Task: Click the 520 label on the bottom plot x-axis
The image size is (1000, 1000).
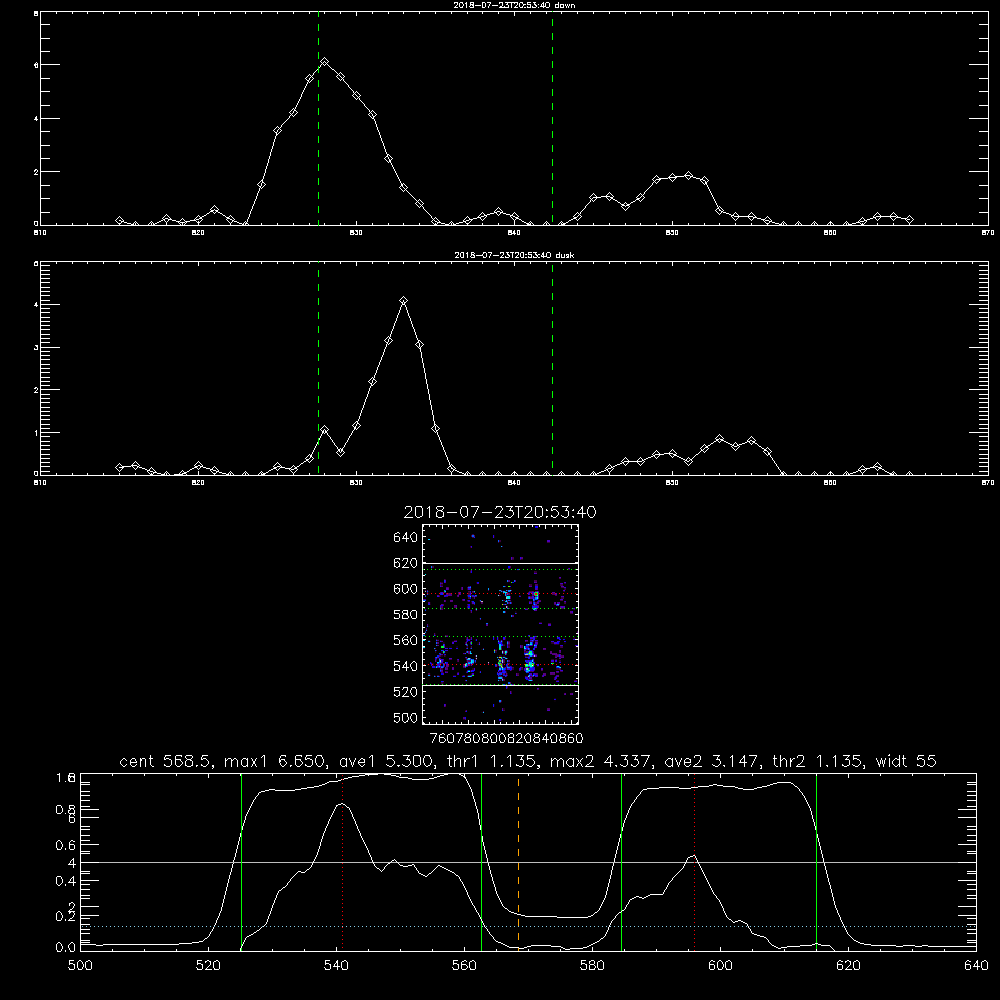Action: [x=208, y=966]
